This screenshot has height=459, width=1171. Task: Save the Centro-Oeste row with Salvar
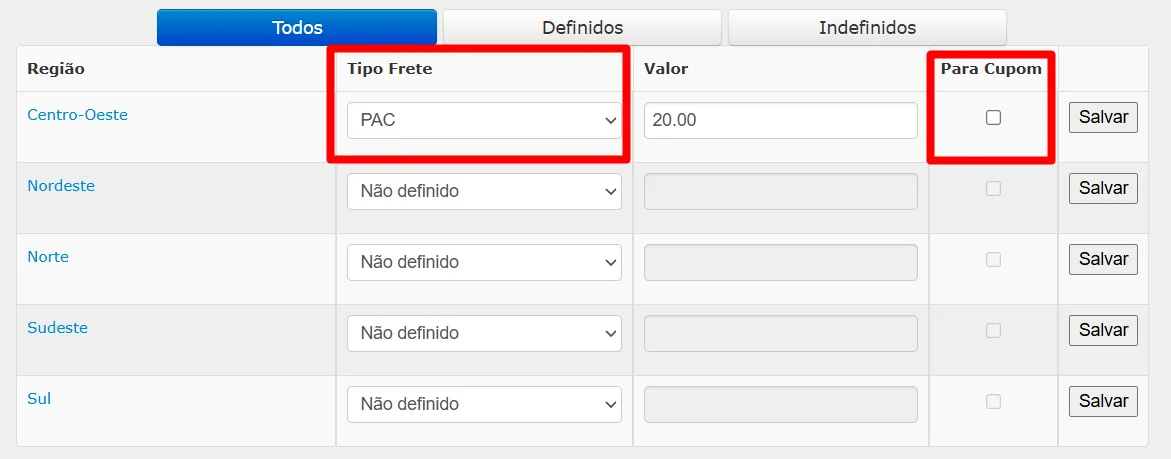coord(1103,117)
